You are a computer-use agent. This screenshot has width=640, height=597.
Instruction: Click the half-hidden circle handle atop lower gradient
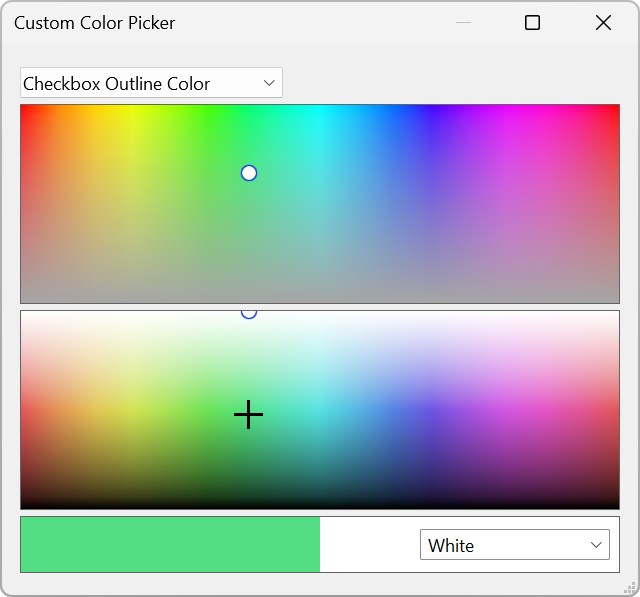coord(249,314)
